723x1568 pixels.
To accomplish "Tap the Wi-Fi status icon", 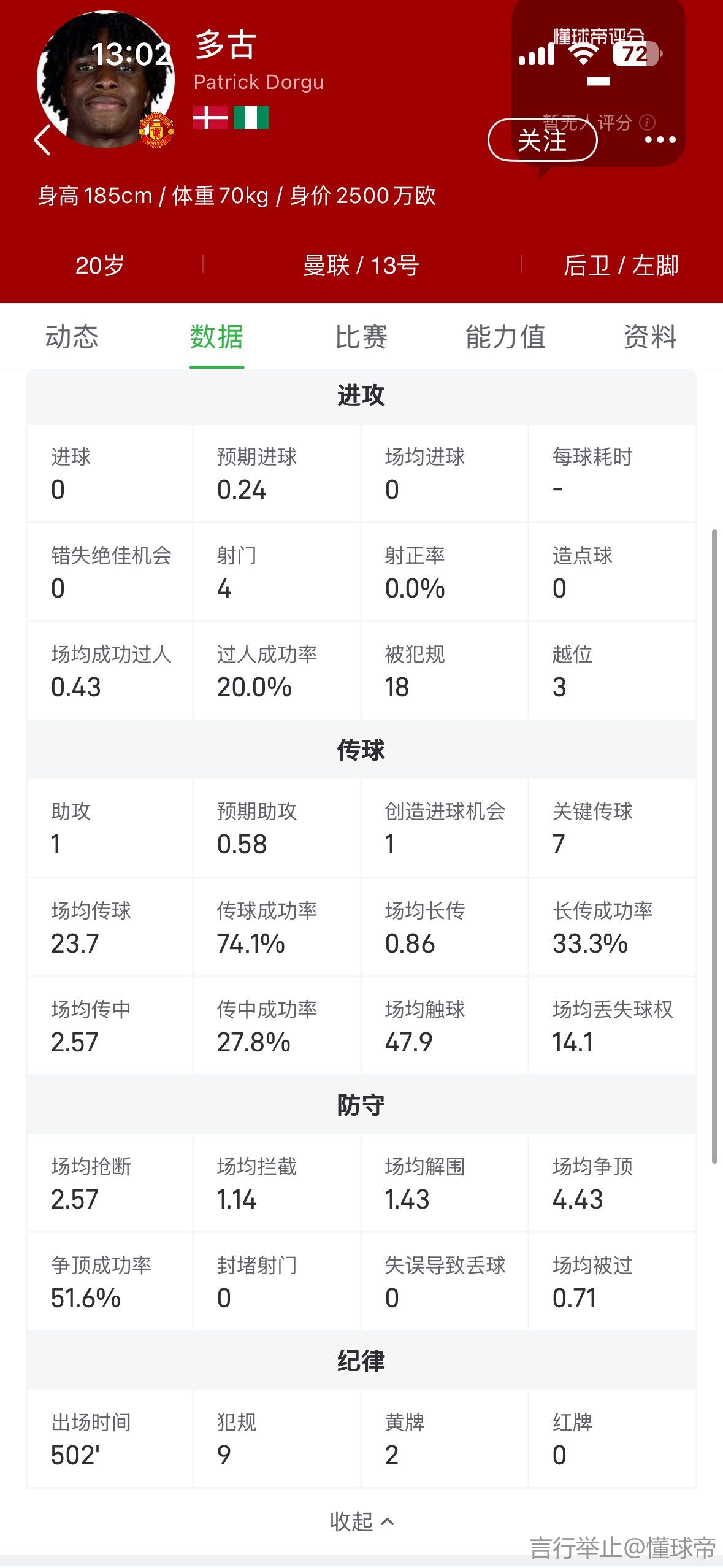I will point(583,54).
